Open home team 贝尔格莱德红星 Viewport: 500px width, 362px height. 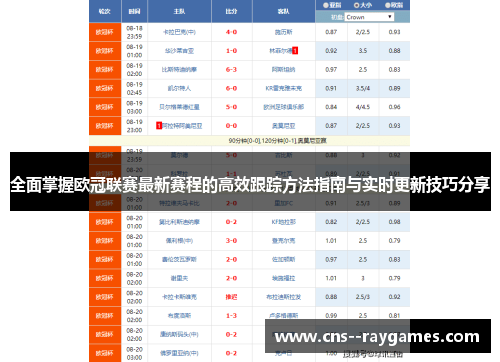pos(179,107)
